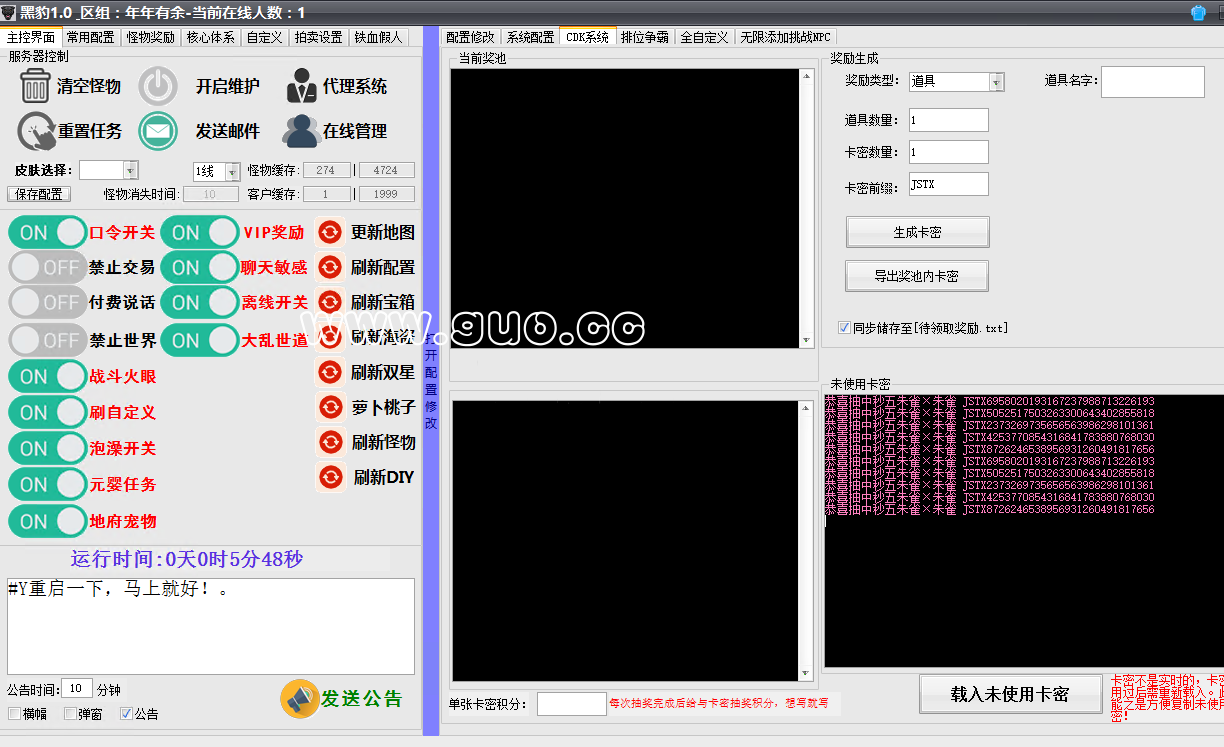Open the 无限添加挑战NPC tab
Screen dimensions: 1224x747
[785, 37]
